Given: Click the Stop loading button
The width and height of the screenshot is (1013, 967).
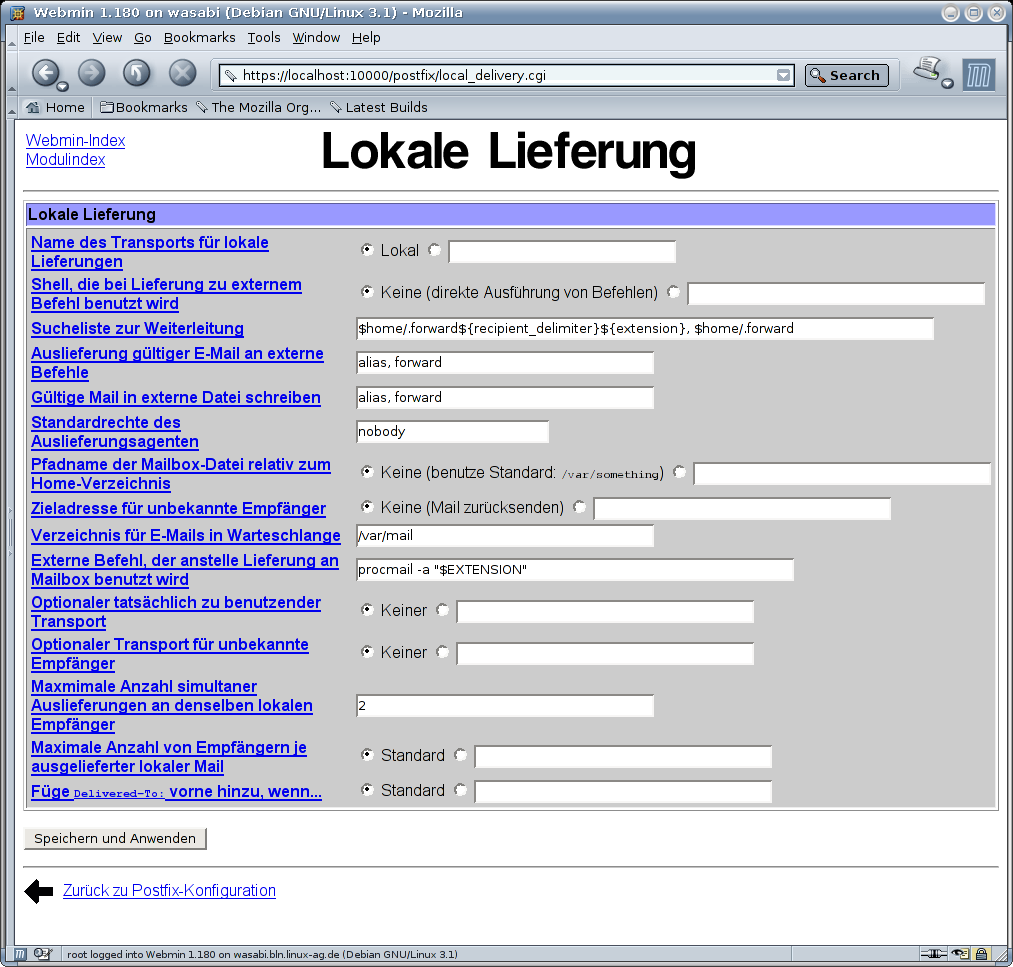Looking at the screenshot, I should coord(183,73).
